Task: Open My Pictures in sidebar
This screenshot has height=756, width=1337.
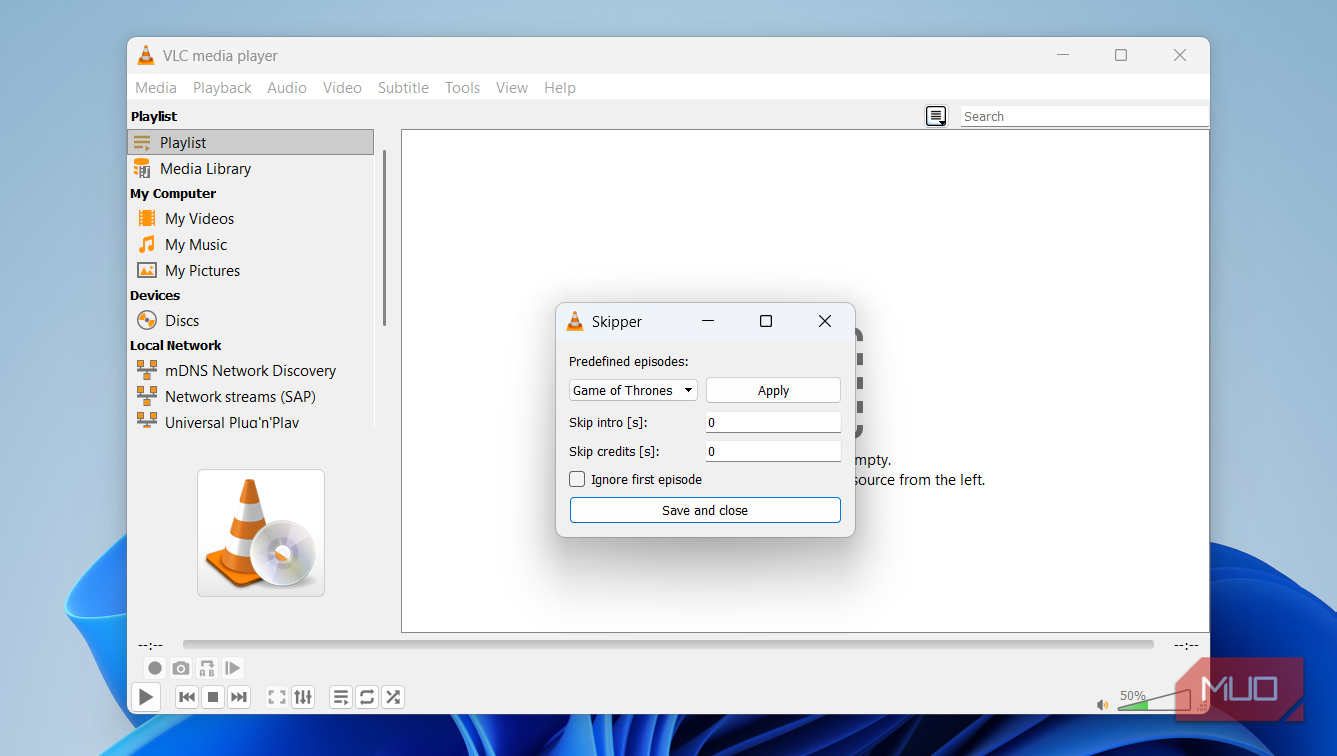Action: (250, 271)
